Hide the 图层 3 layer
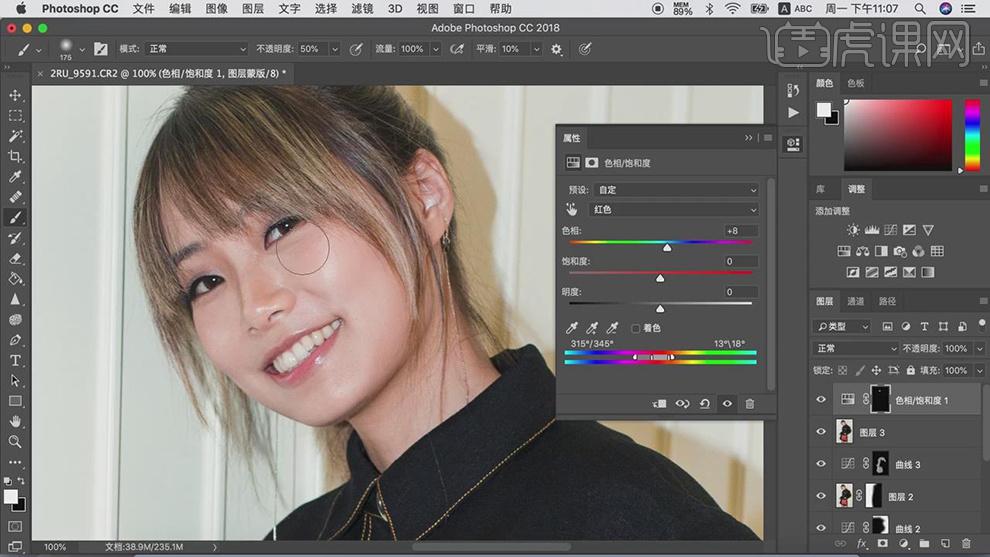This screenshot has height=557, width=990. (821, 432)
